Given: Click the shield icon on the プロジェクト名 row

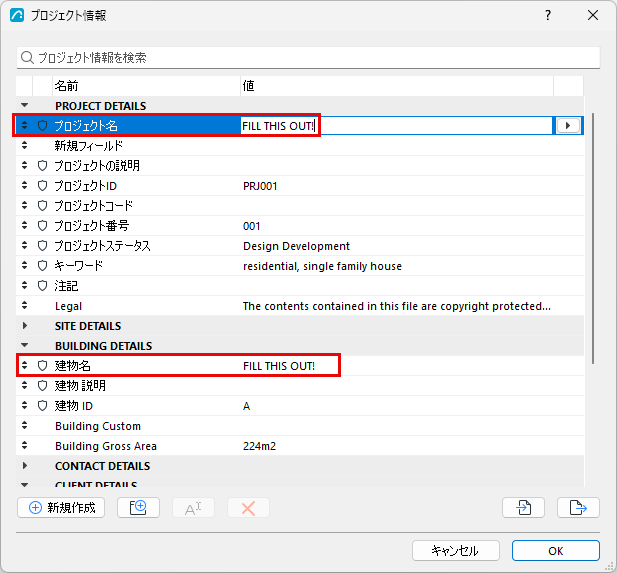Looking at the screenshot, I should click(x=42, y=126).
